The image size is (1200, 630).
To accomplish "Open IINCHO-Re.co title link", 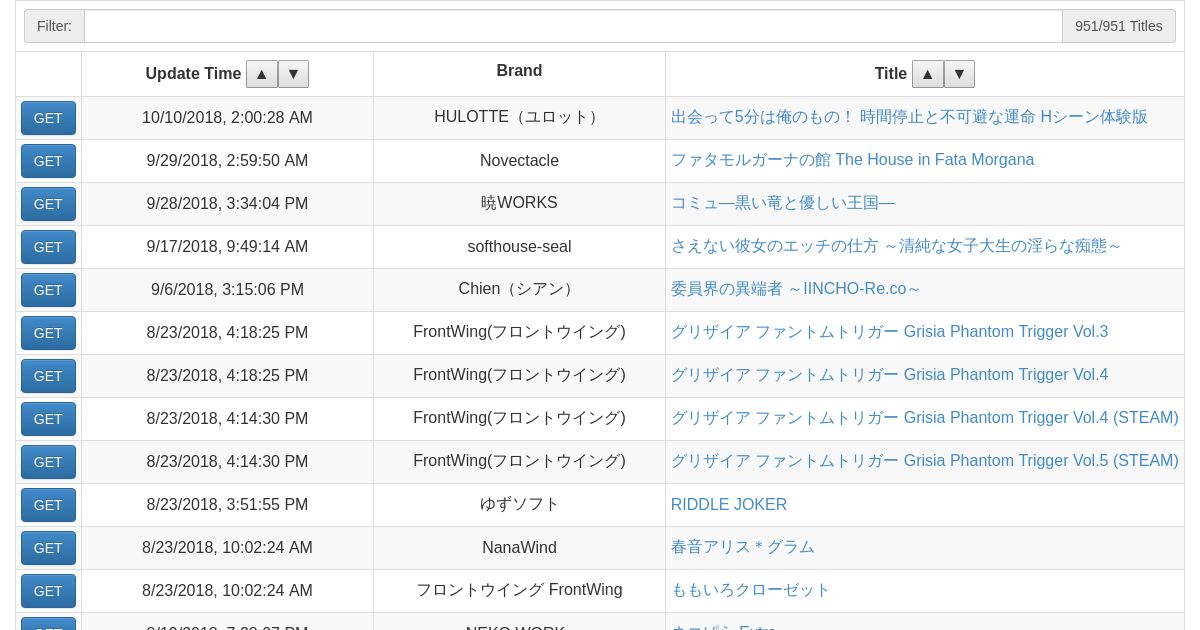I will pos(795,289).
